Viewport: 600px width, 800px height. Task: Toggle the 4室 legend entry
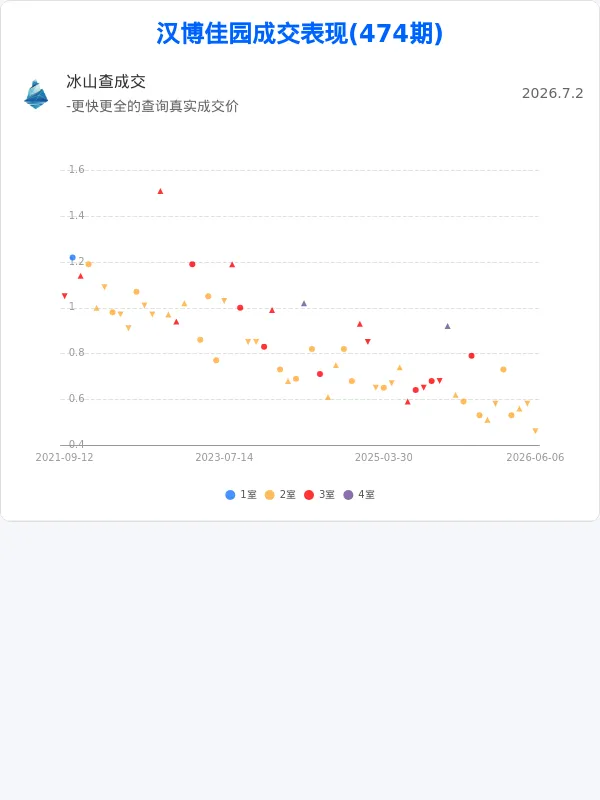click(359, 494)
